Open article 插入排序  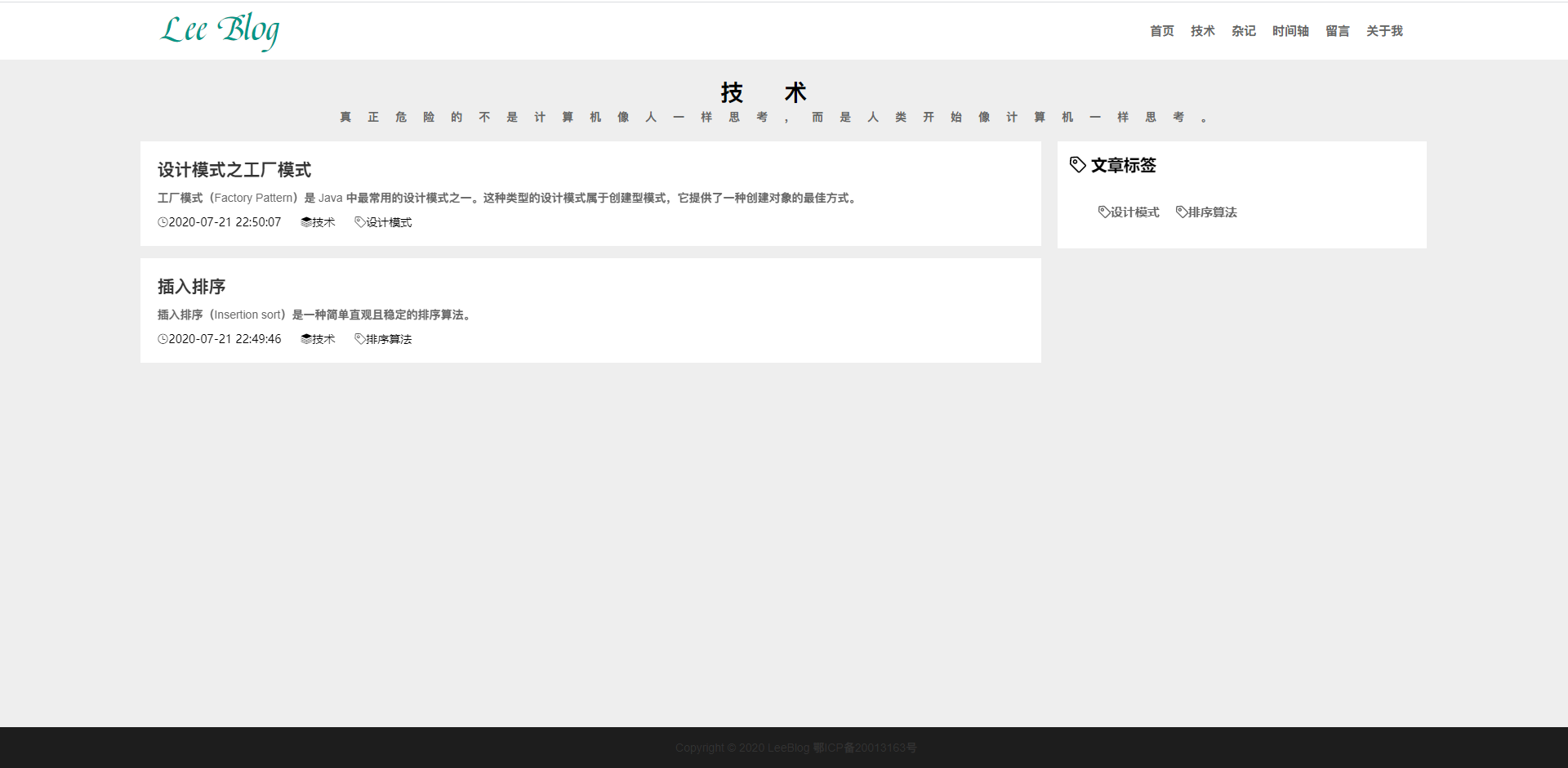(191, 287)
